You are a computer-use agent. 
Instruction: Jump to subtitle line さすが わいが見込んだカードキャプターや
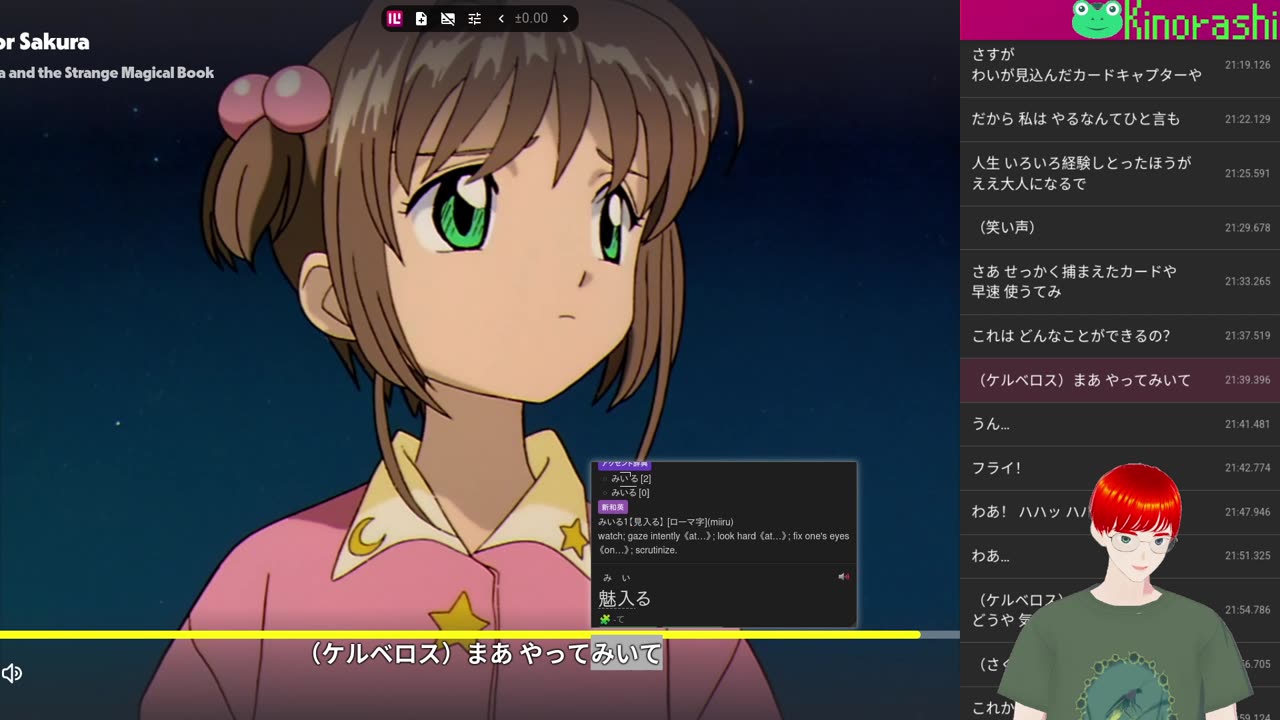pos(1120,65)
